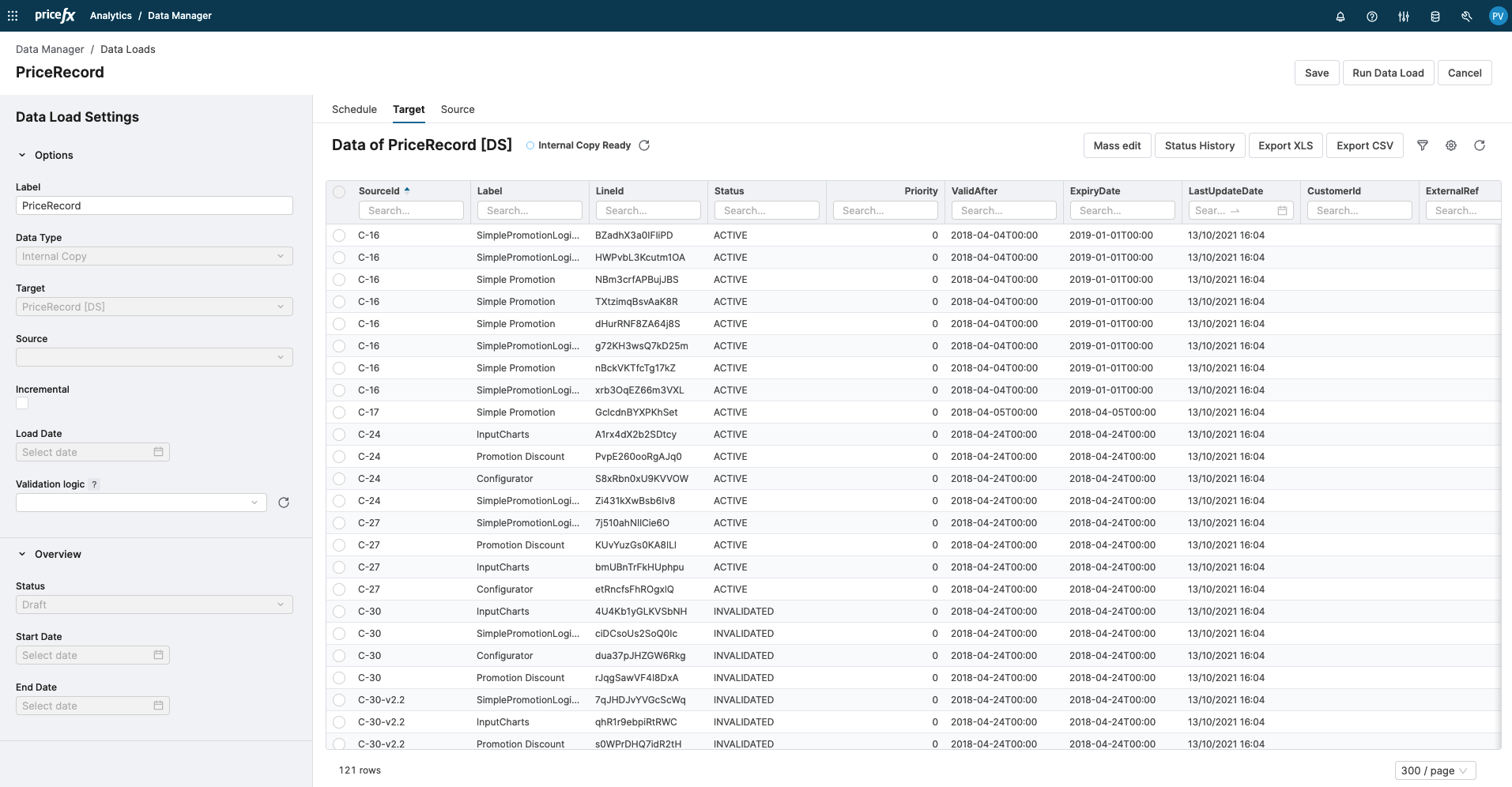Switch to the Schedule tab

pyautogui.click(x=354, y=110)
